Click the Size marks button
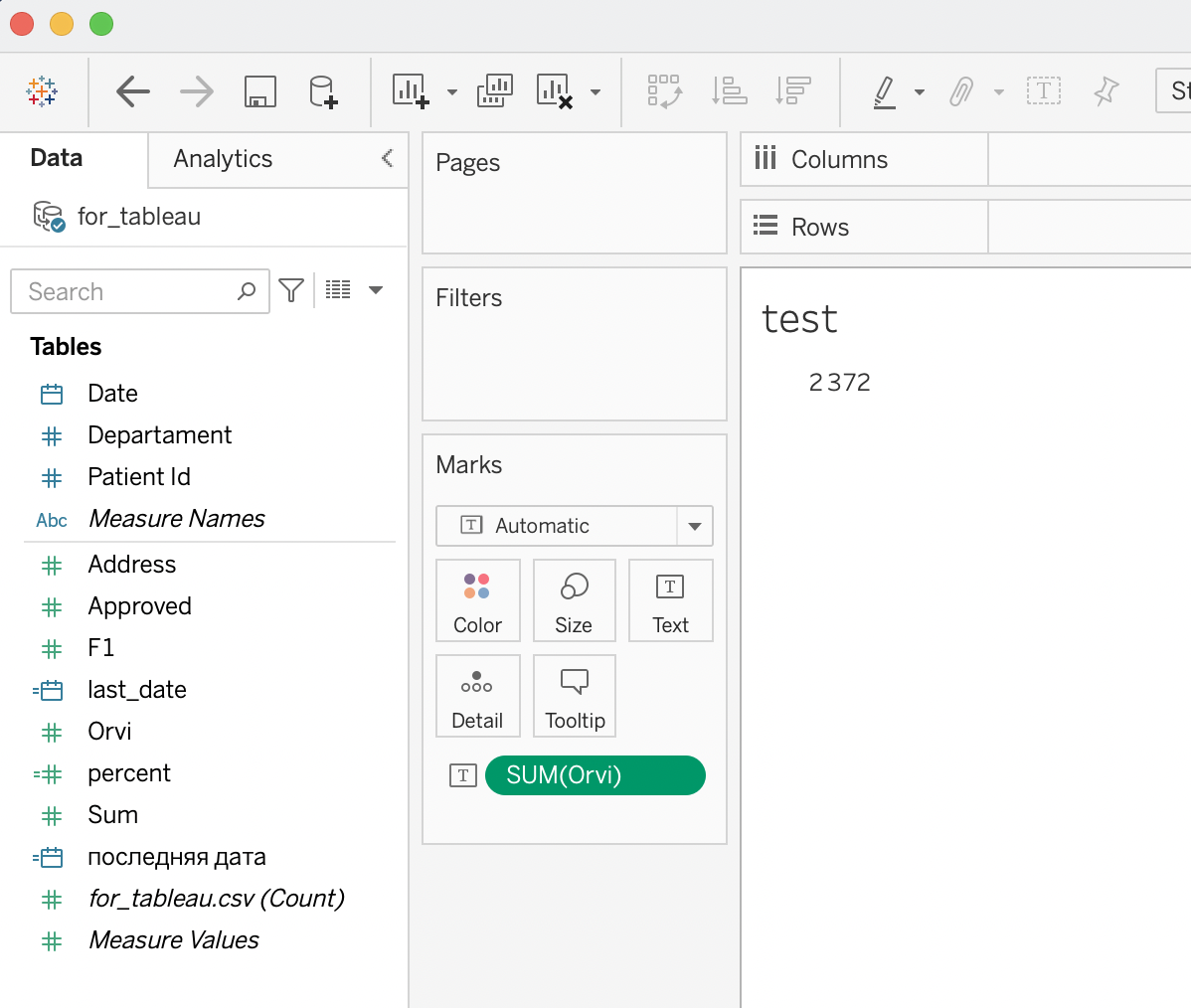Image resolution: width=1191 pixels, height=1008 pixels. coord(574,600)
